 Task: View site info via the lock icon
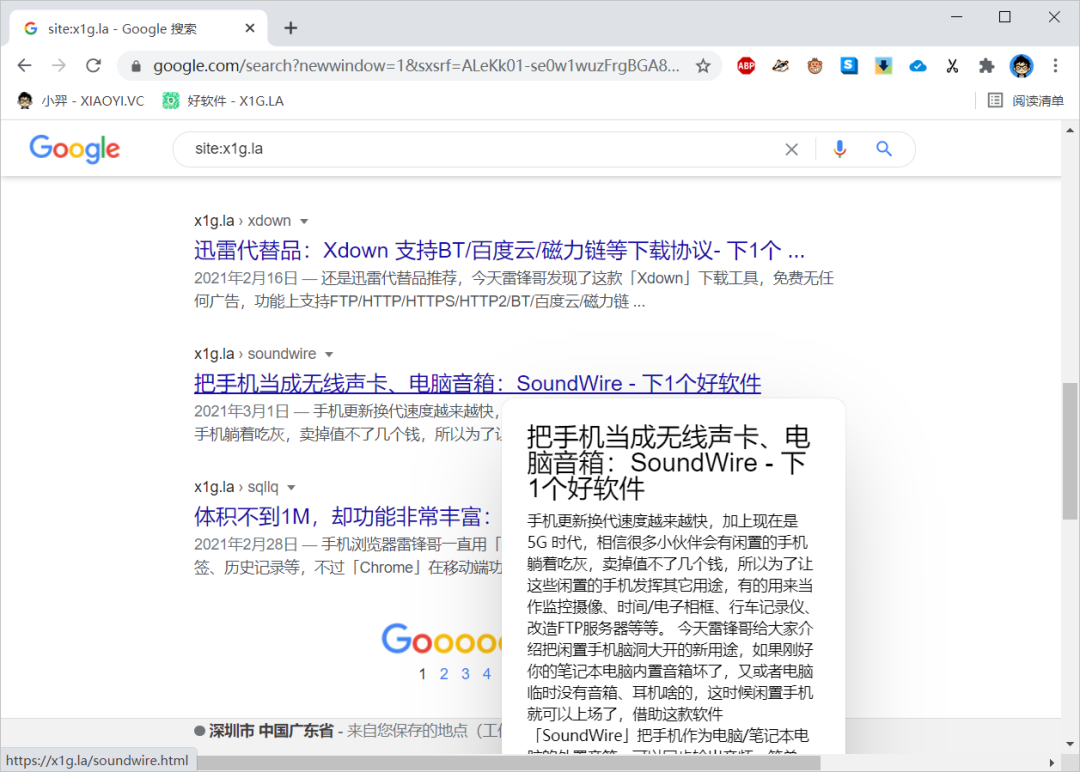(136, 66)
